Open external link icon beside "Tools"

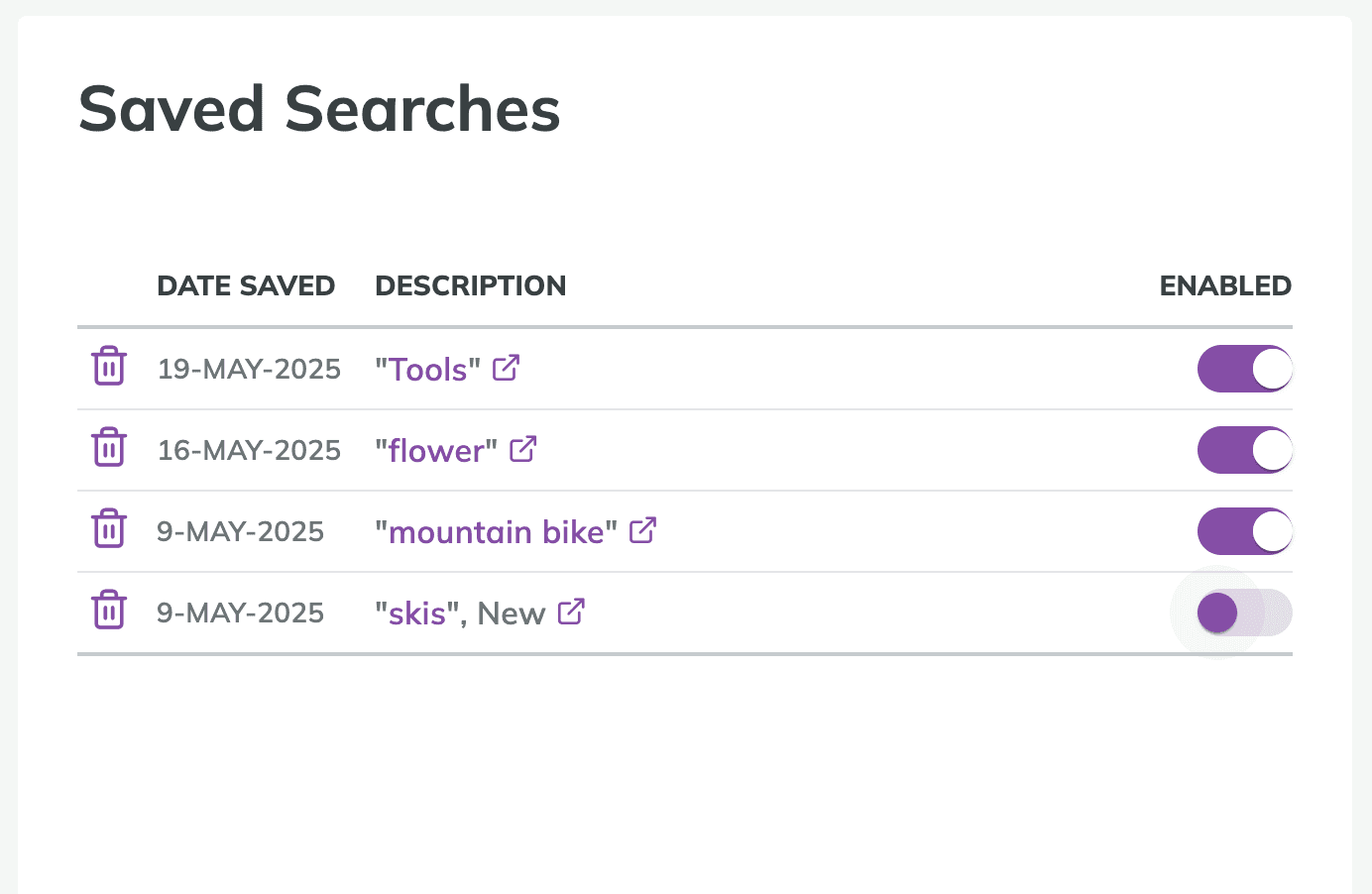[507, 368]
